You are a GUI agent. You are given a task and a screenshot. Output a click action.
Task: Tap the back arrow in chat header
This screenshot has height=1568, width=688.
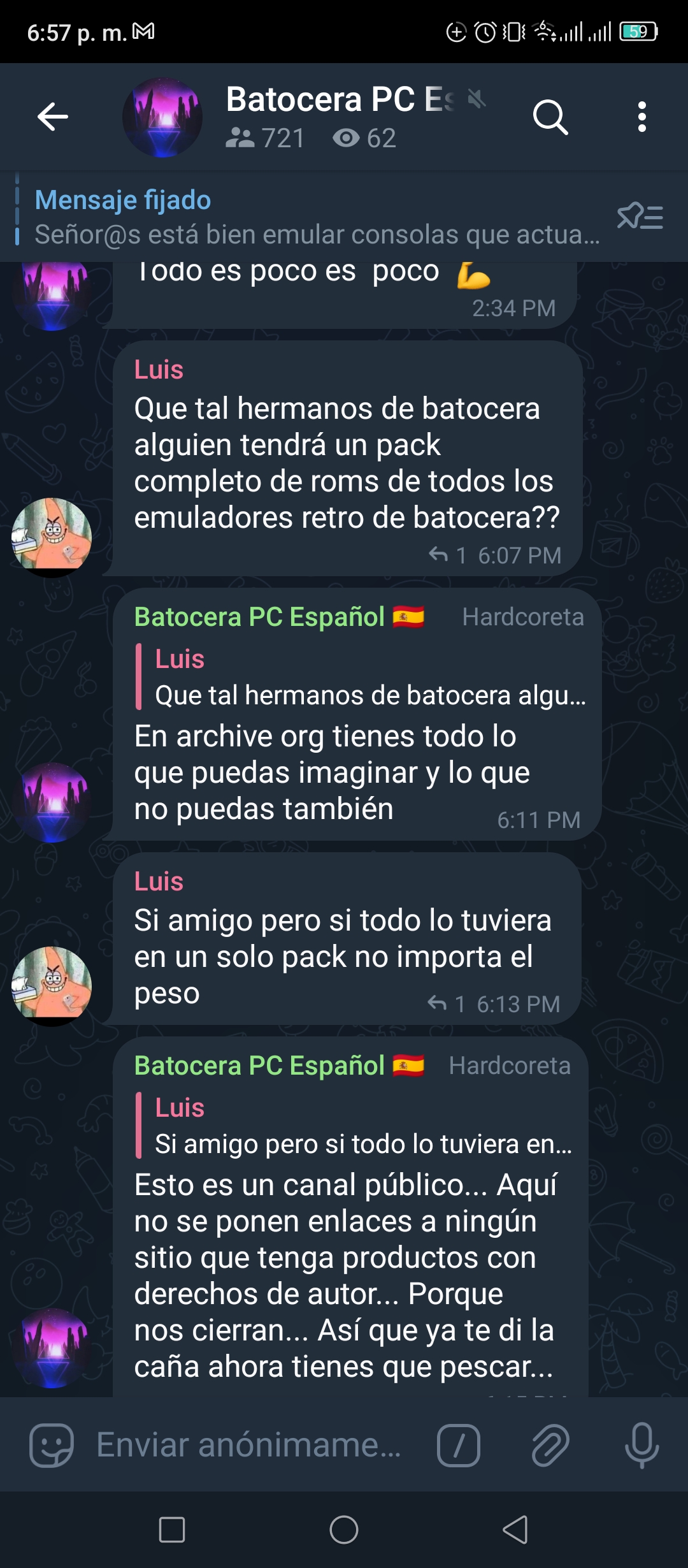coord(52,117)
